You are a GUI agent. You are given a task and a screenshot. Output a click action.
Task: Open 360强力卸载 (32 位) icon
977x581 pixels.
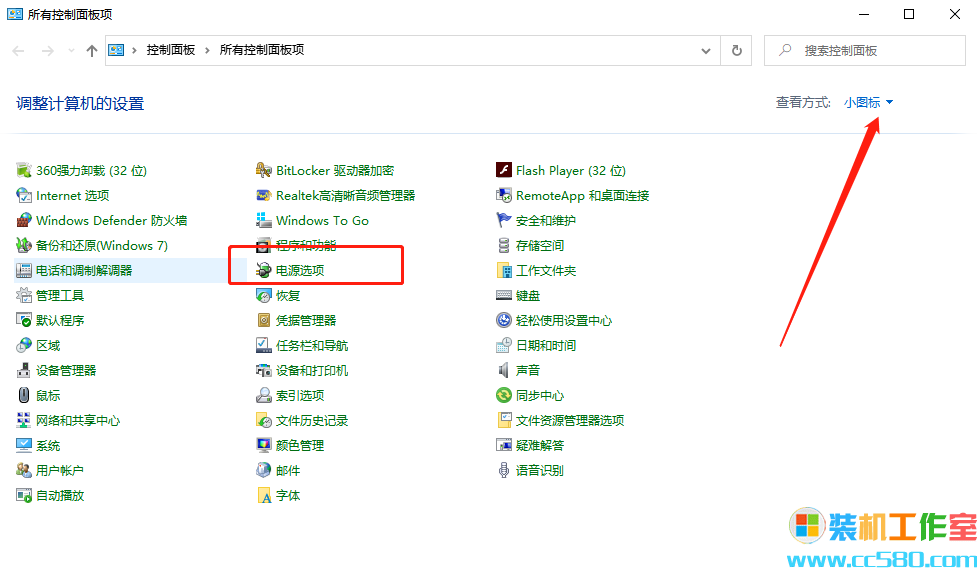(x=24, y=170)
